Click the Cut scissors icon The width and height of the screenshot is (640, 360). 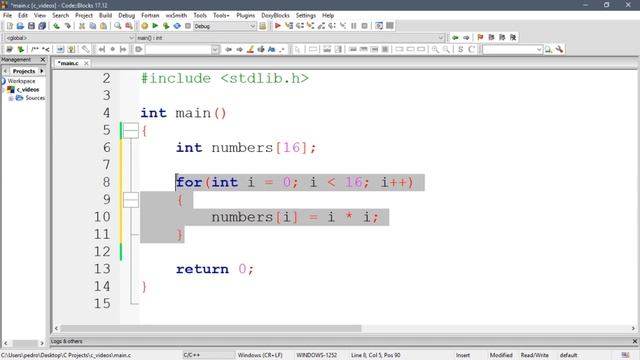[x=82, y=26]
